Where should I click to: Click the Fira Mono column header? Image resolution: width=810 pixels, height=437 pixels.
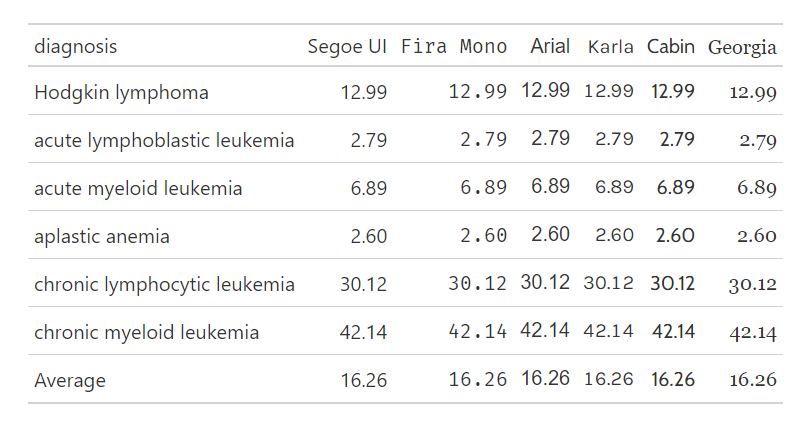454,47
